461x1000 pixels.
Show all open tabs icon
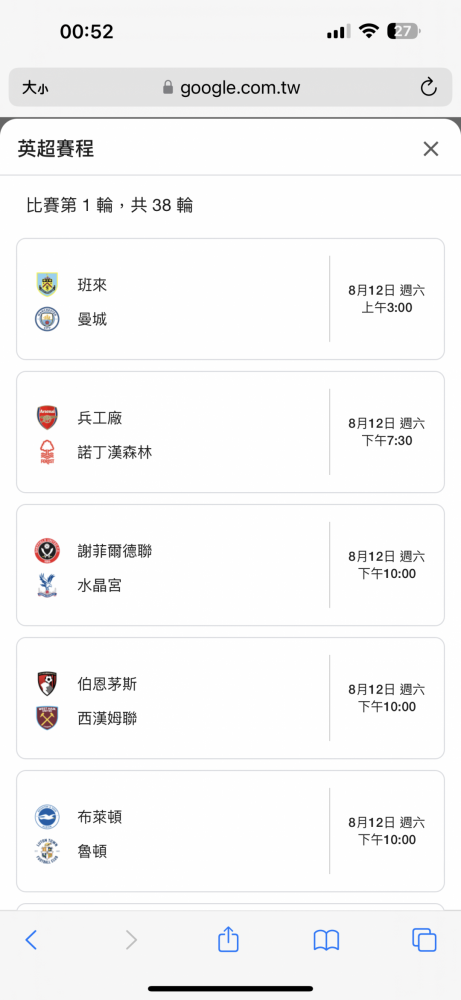click(x=424, y=939)
